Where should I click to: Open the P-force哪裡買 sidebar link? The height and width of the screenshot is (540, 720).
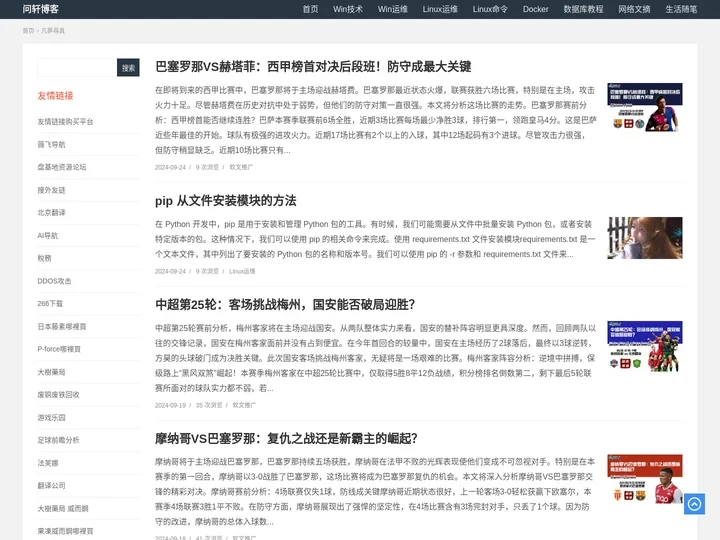[59, 349]
